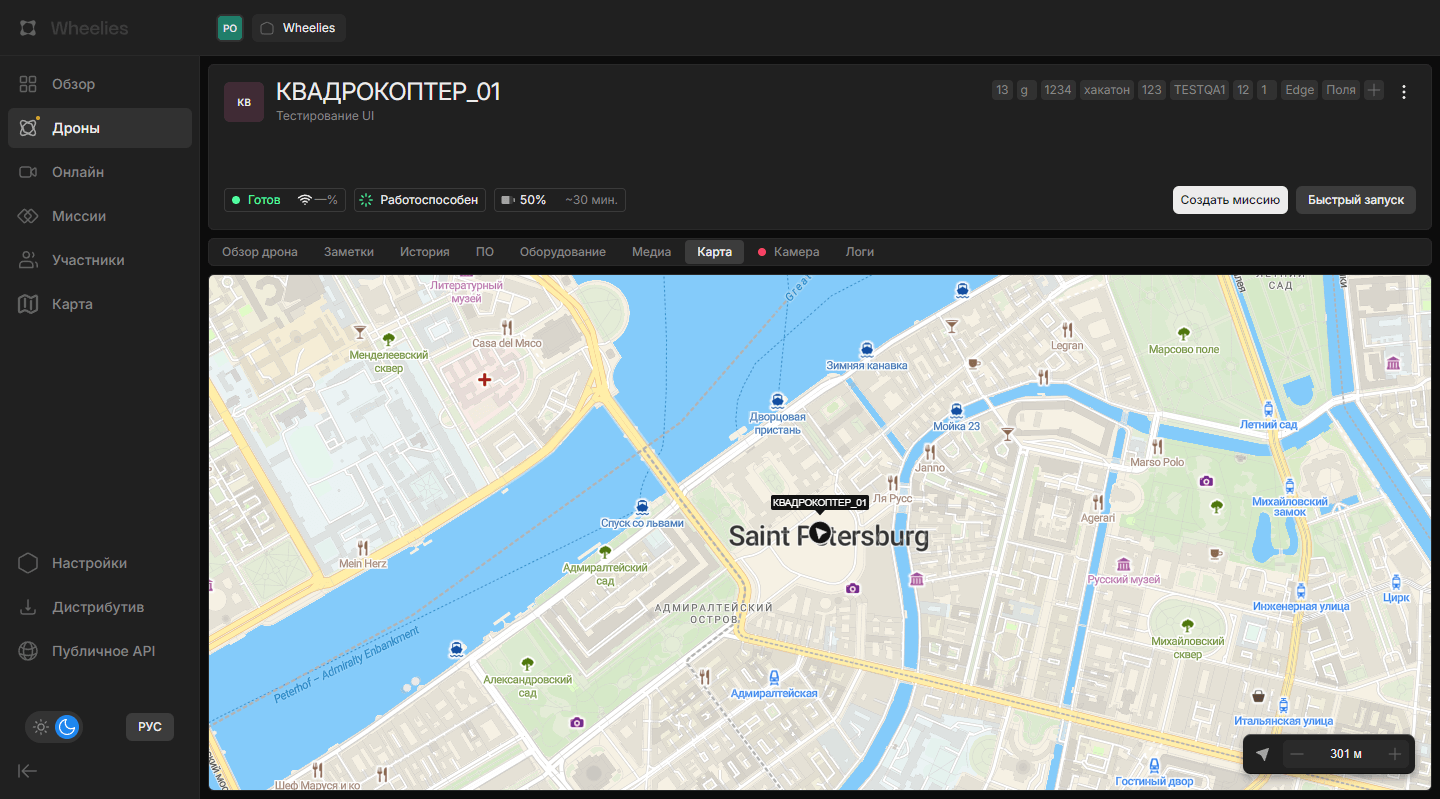The image size is (1440, 799).
Task: Open the three-dot drone options menu
Action: click(1404, 91)
